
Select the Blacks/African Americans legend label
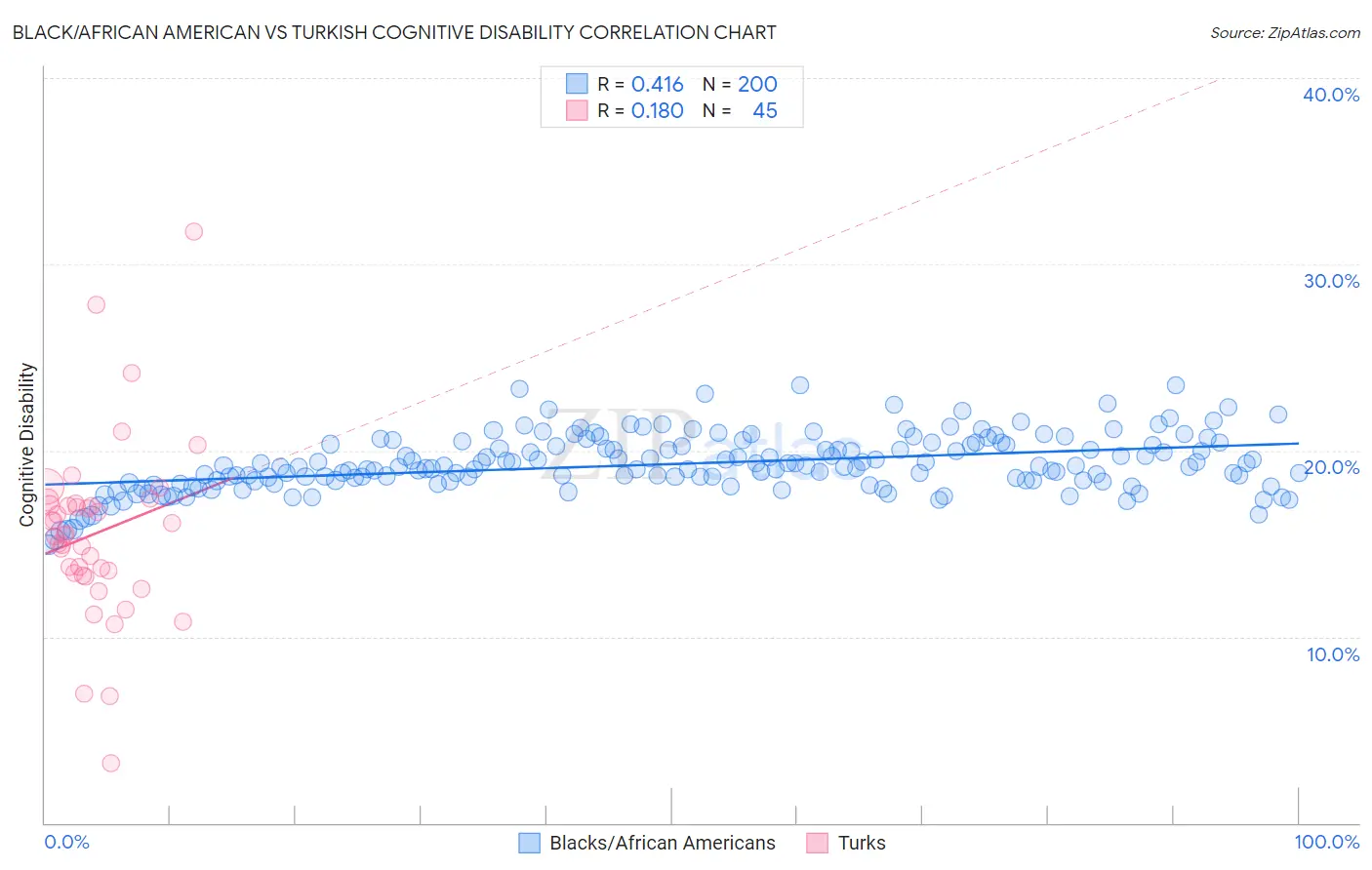pyautogui.click(x=663, y=843)
